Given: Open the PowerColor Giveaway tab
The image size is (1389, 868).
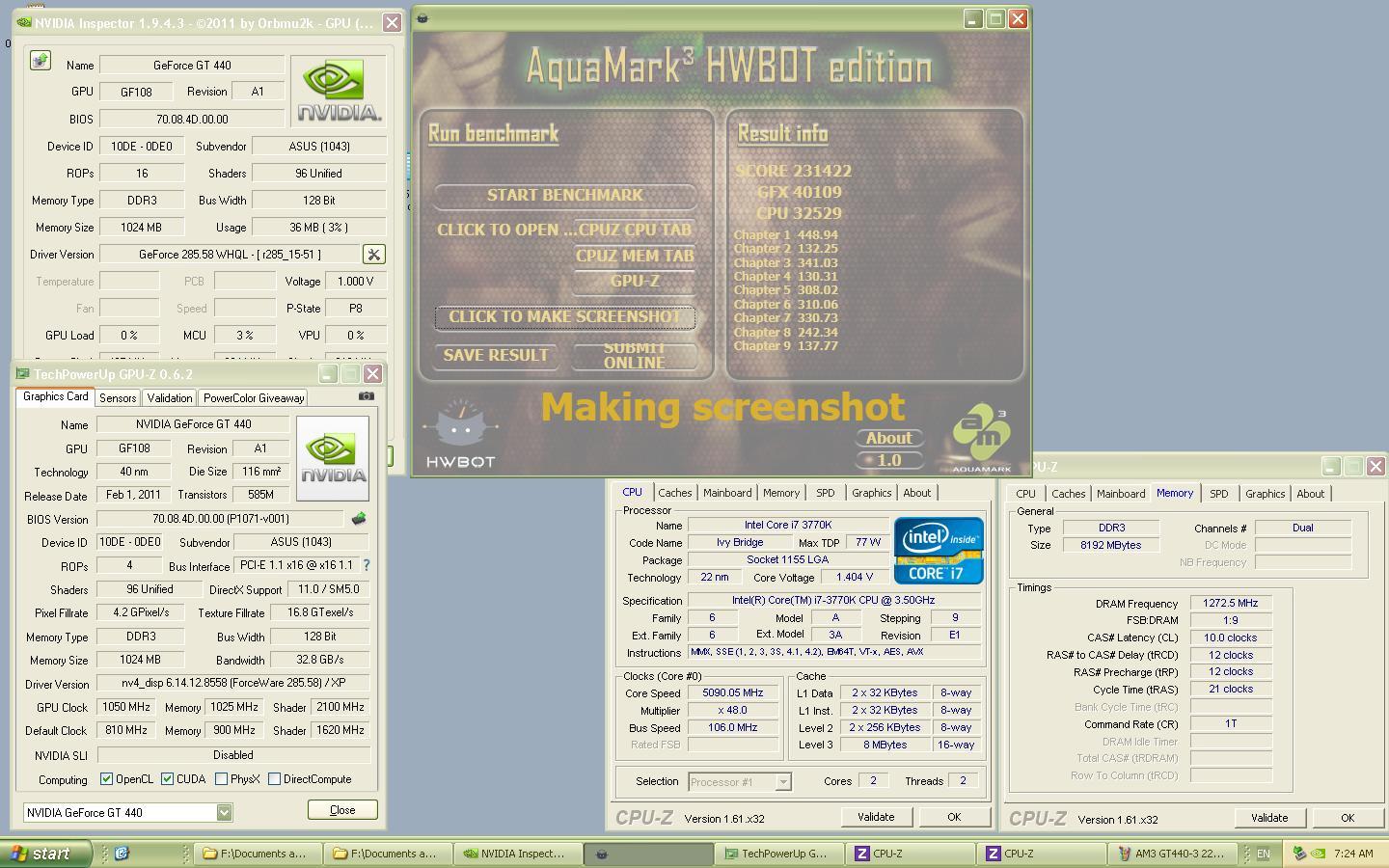Looking at the screenshot, I should [x=254, y=397].
